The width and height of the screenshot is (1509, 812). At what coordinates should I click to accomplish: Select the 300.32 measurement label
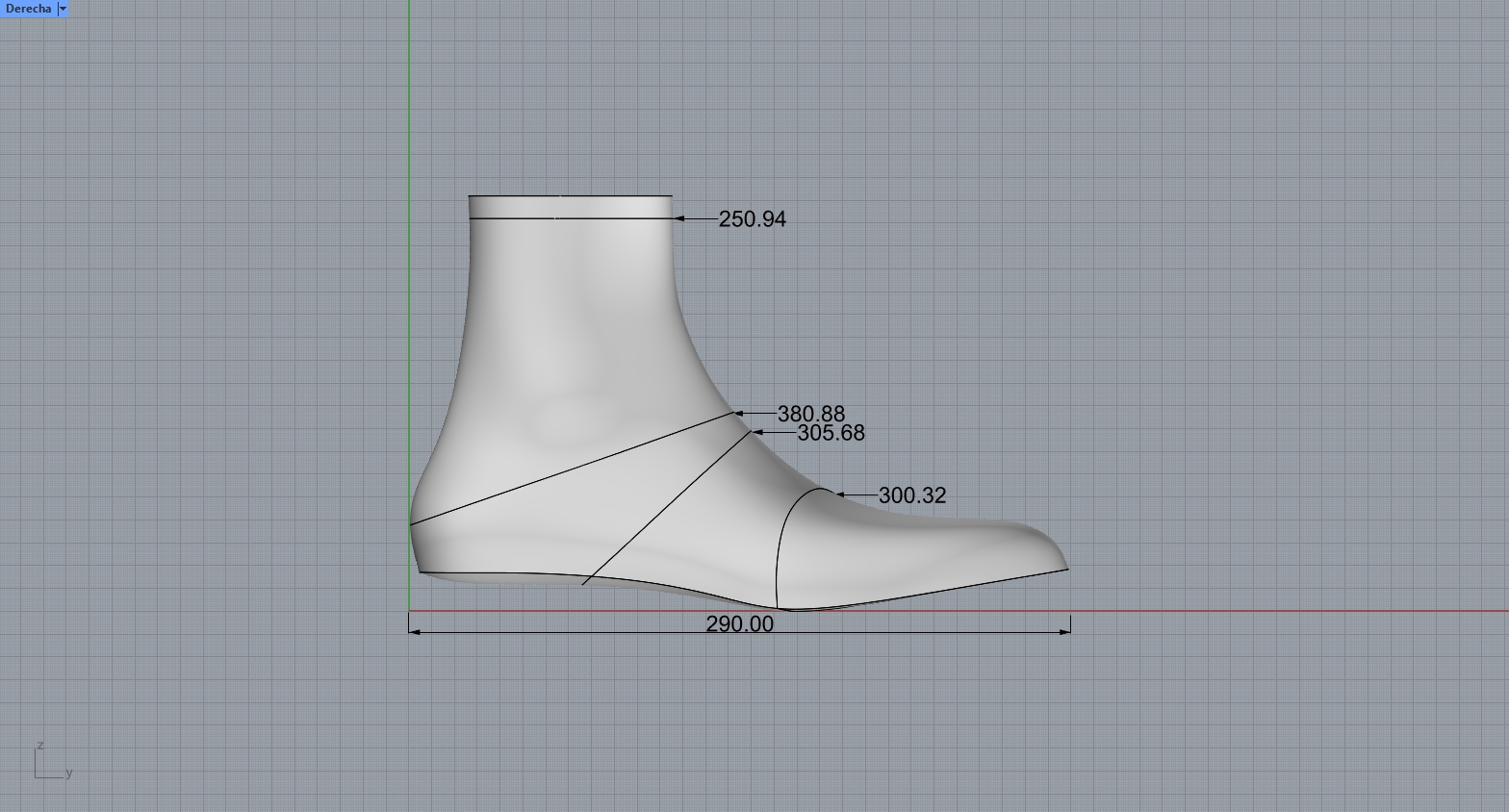[911, 495]
